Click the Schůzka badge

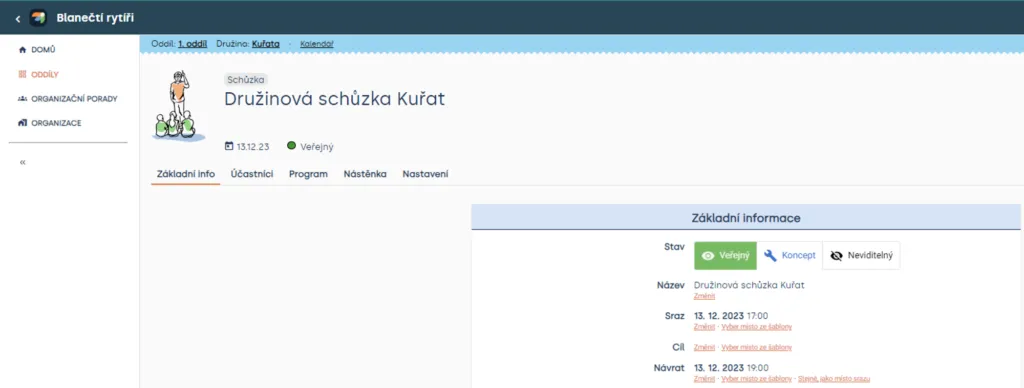(x=246, y=80)
